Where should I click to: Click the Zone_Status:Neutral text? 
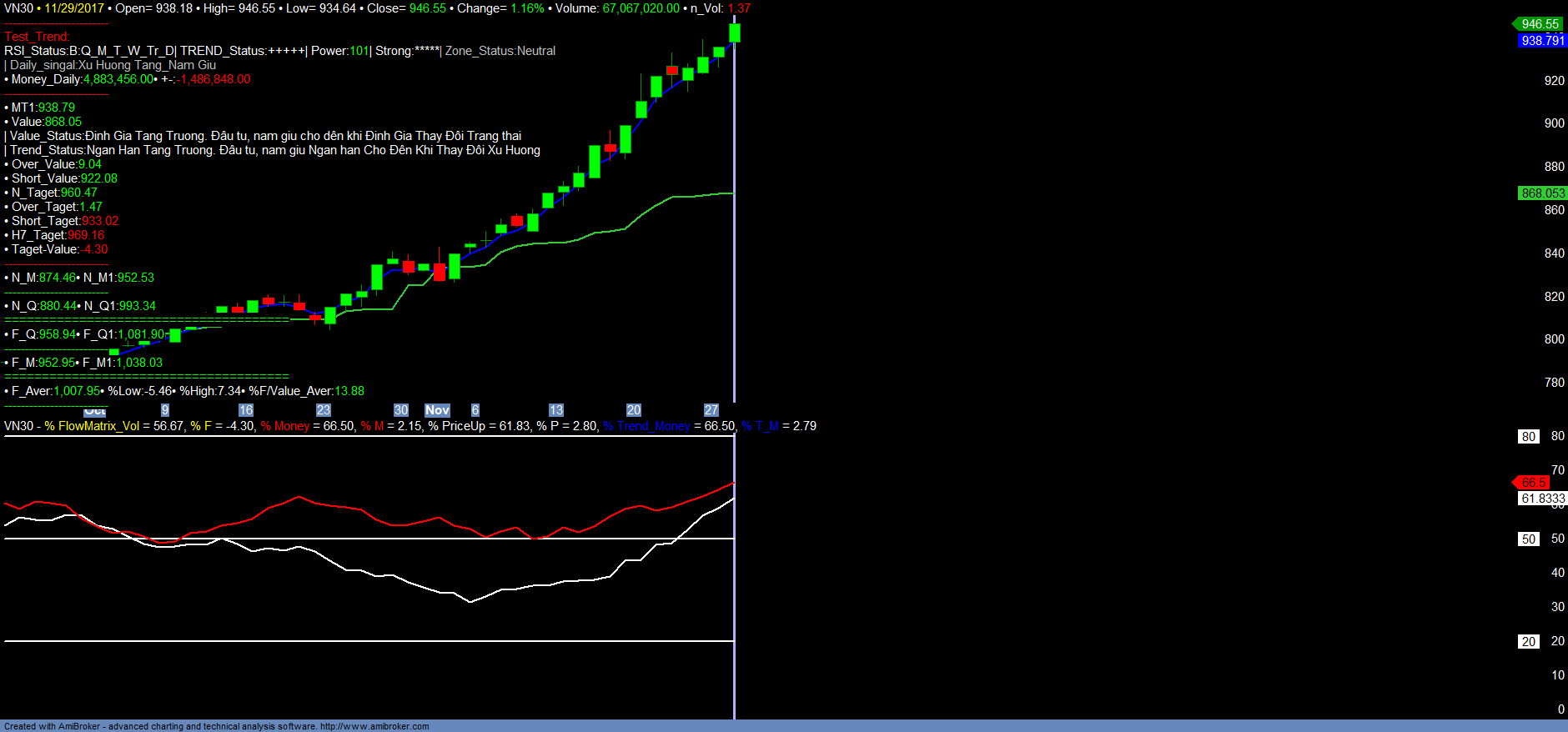500,51
